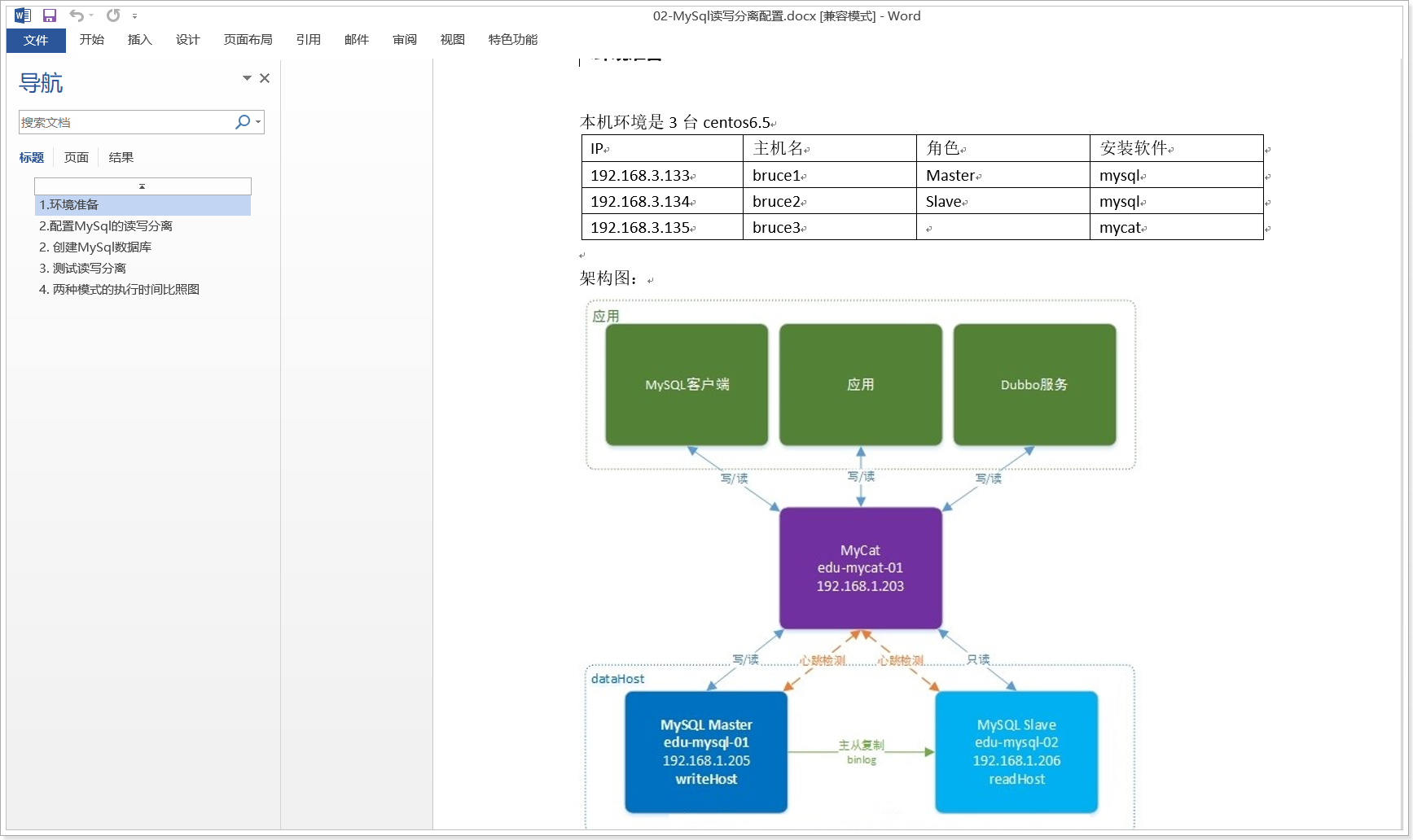Click the cell 192.168.3.134
This screenshot has width=1413, height=840.
coord(662,201)
